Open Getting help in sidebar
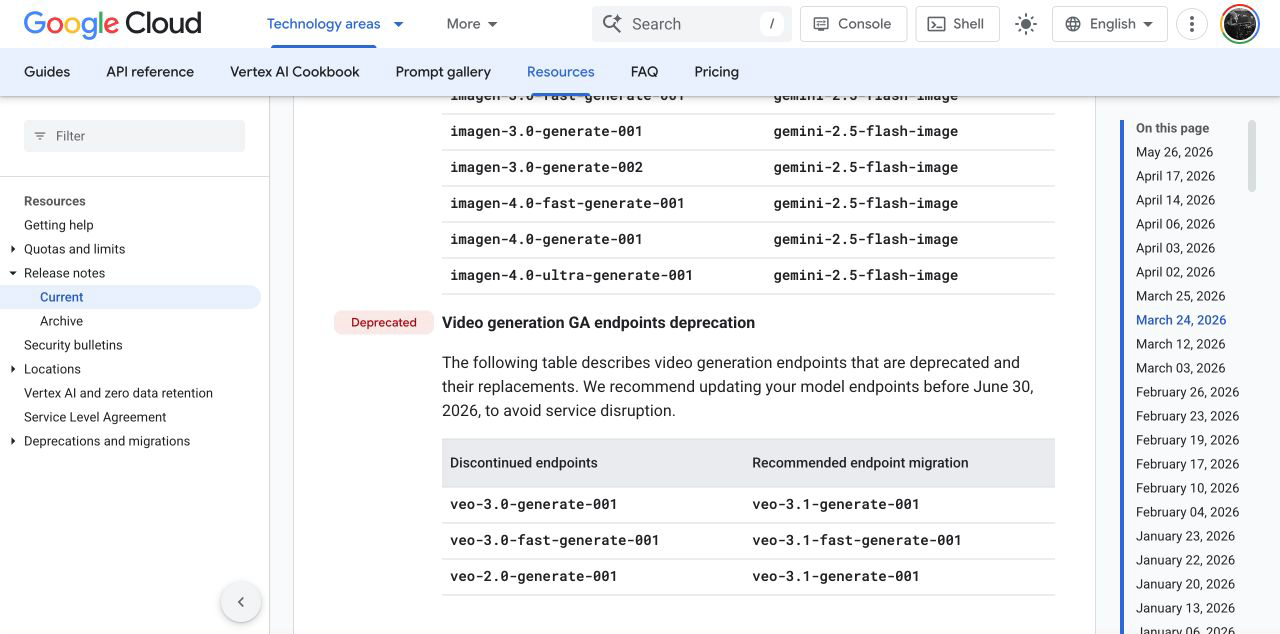The height and width of the screenshot is (634, 1280). (x=59, y=225)
